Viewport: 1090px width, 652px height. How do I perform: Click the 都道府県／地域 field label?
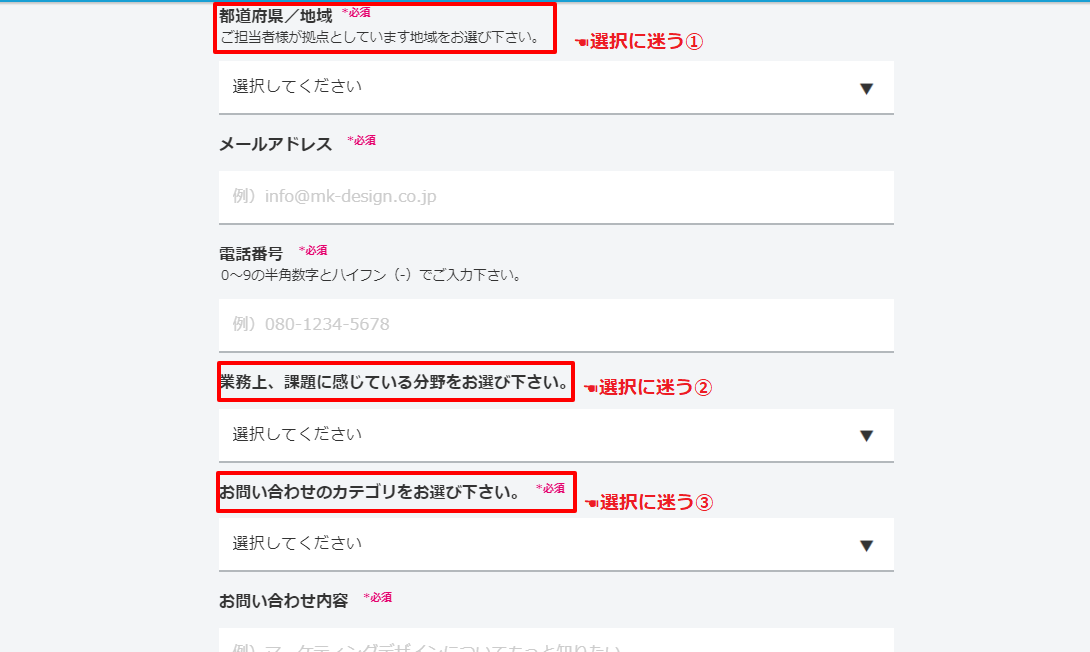click(276, 16)
